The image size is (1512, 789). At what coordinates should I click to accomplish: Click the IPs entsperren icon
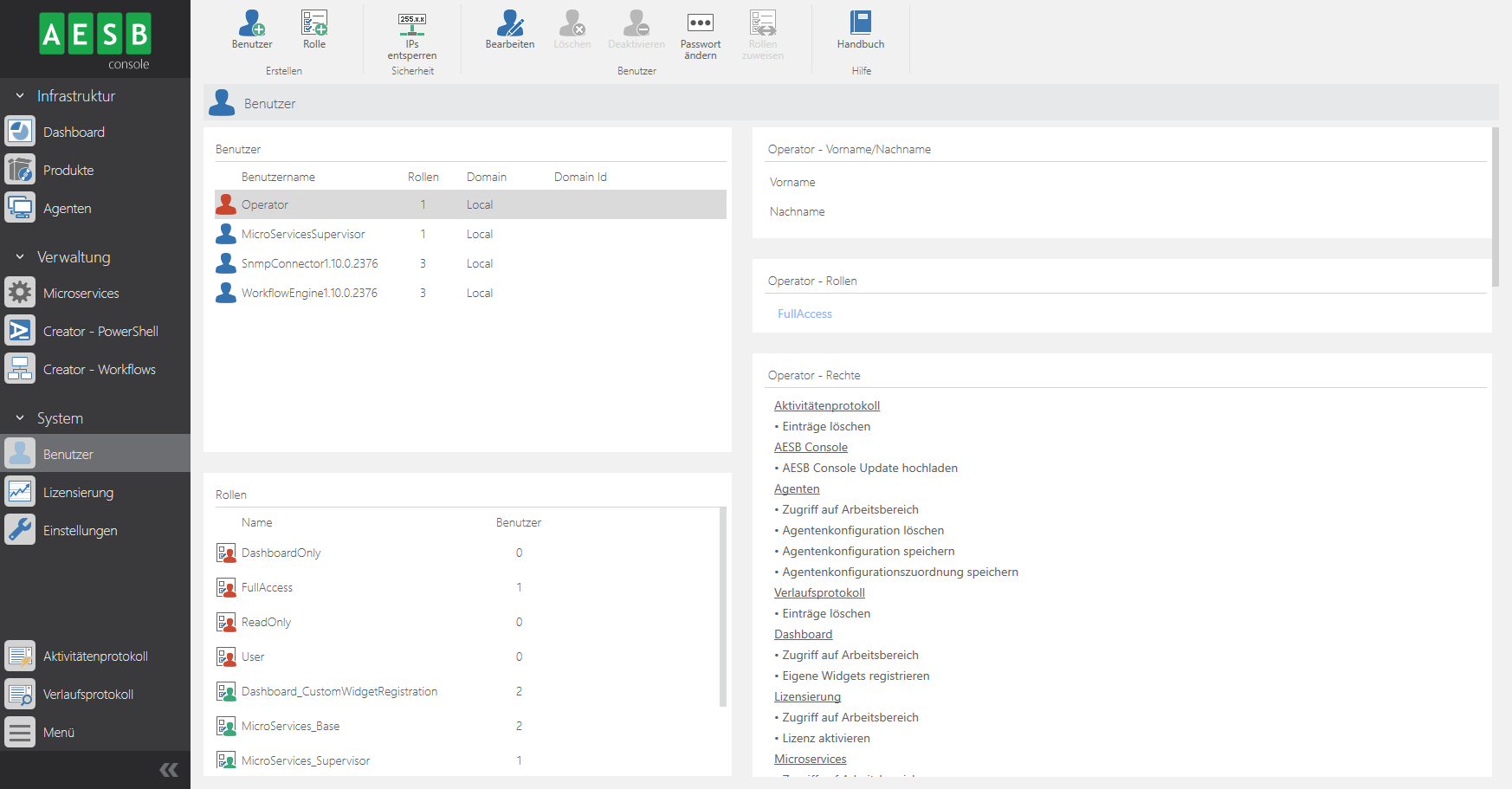coord(412,35)
